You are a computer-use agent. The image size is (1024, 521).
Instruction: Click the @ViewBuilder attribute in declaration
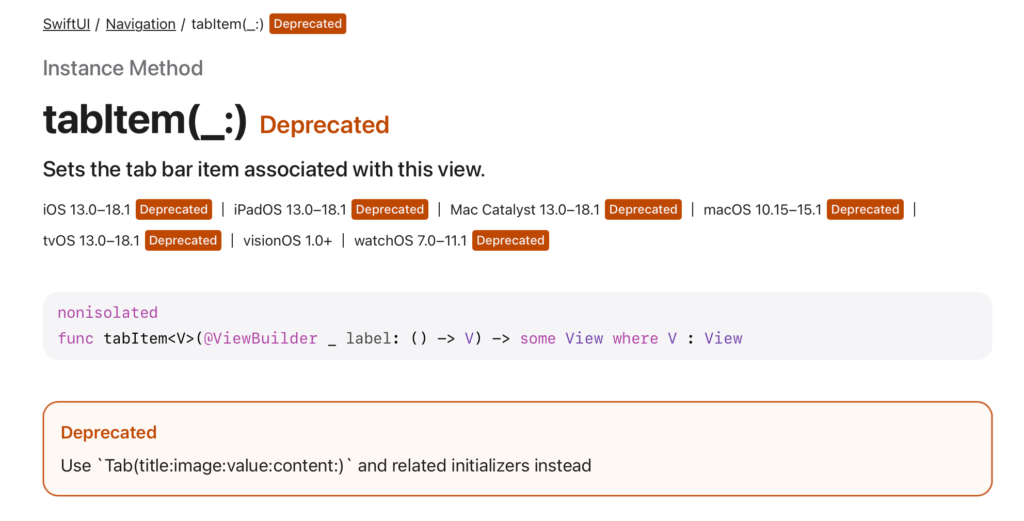click(x=260, y=338)
